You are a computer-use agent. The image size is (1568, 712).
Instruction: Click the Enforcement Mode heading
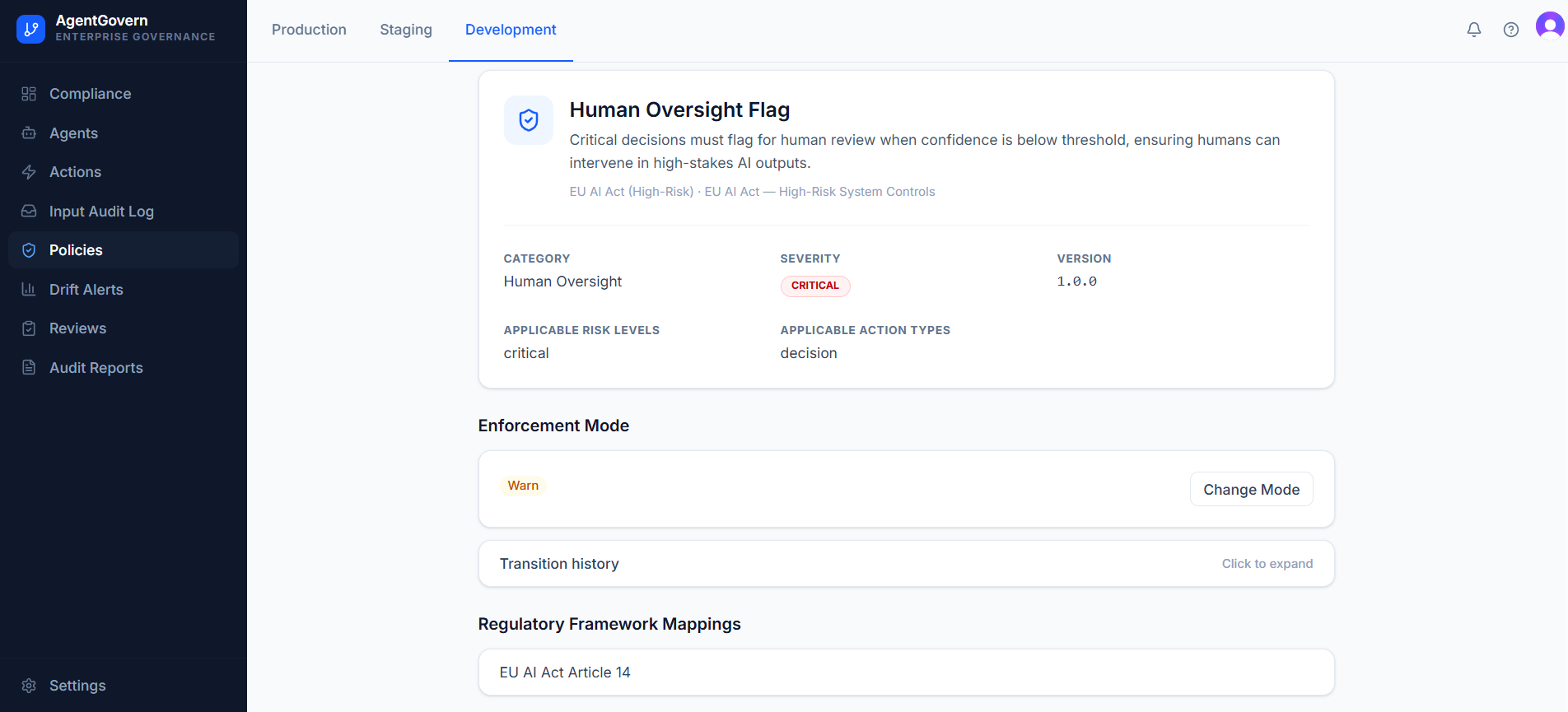point(553,426)
